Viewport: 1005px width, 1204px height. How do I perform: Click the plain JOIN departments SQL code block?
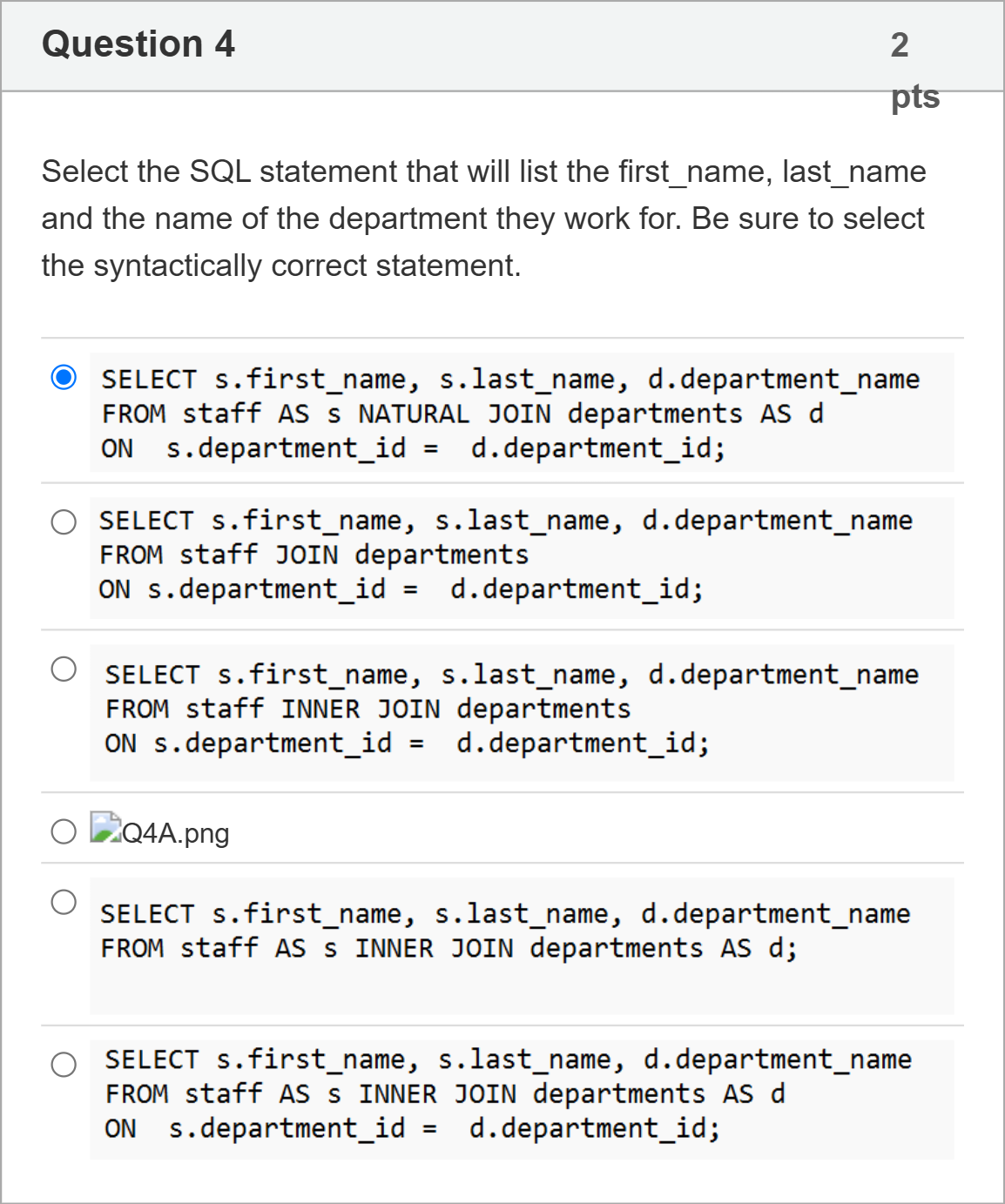522,558
